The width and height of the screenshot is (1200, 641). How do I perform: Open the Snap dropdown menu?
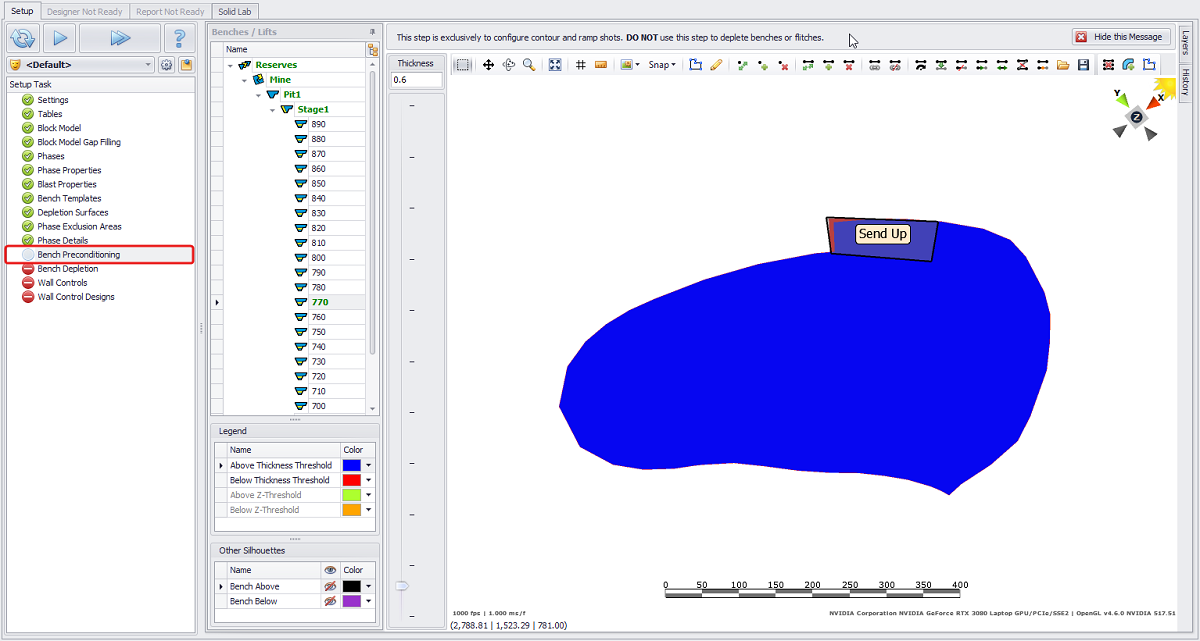coord(661,65)
